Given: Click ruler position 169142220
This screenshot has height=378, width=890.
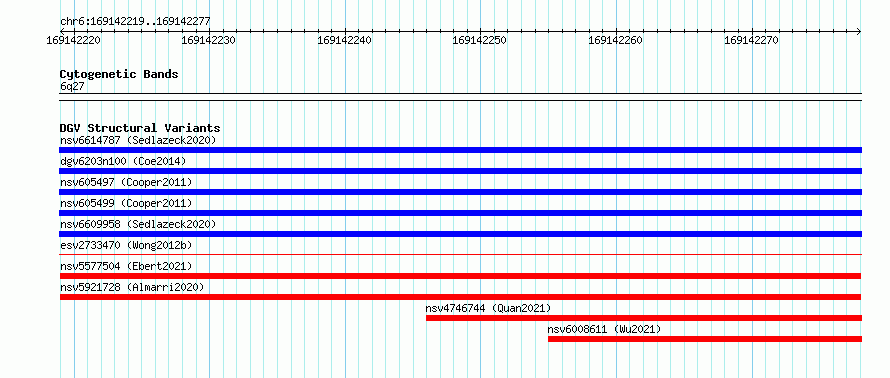Looking at the screenshot, I should coord(74,41).
